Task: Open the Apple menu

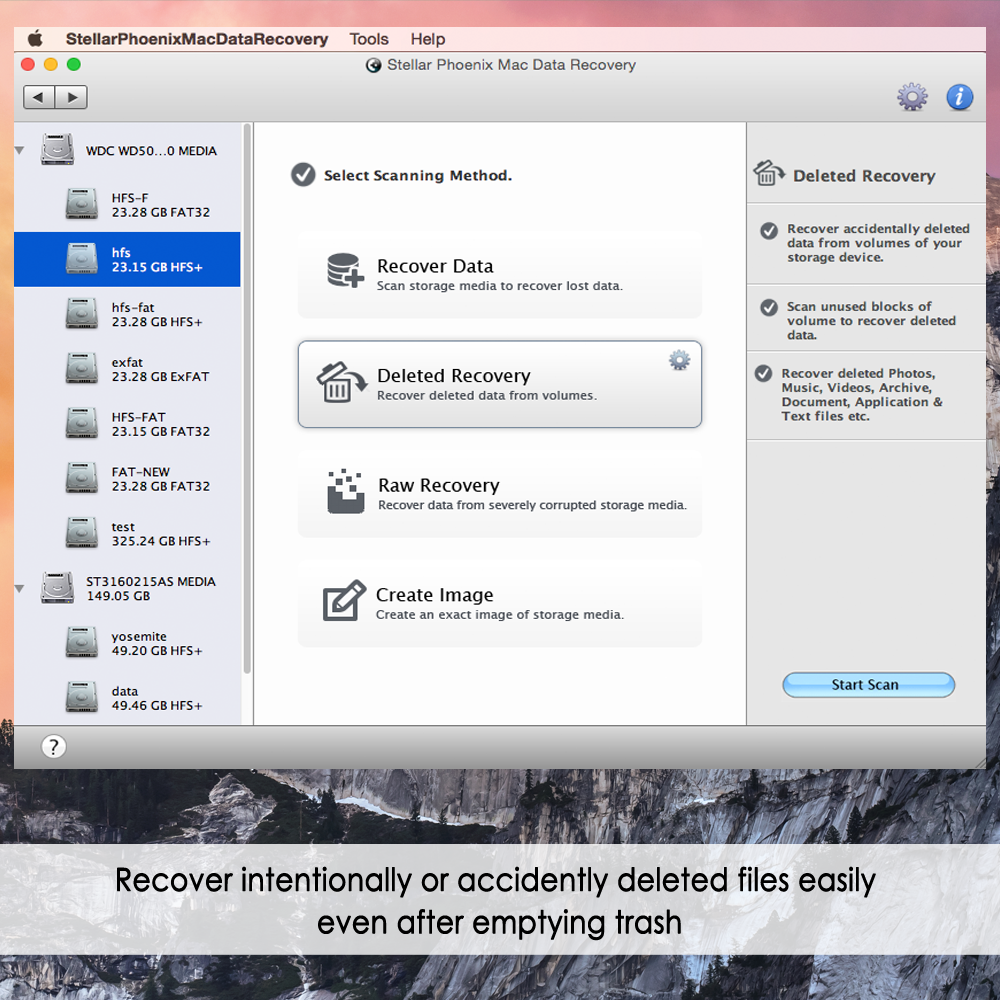Action: [x=35, y=39]
